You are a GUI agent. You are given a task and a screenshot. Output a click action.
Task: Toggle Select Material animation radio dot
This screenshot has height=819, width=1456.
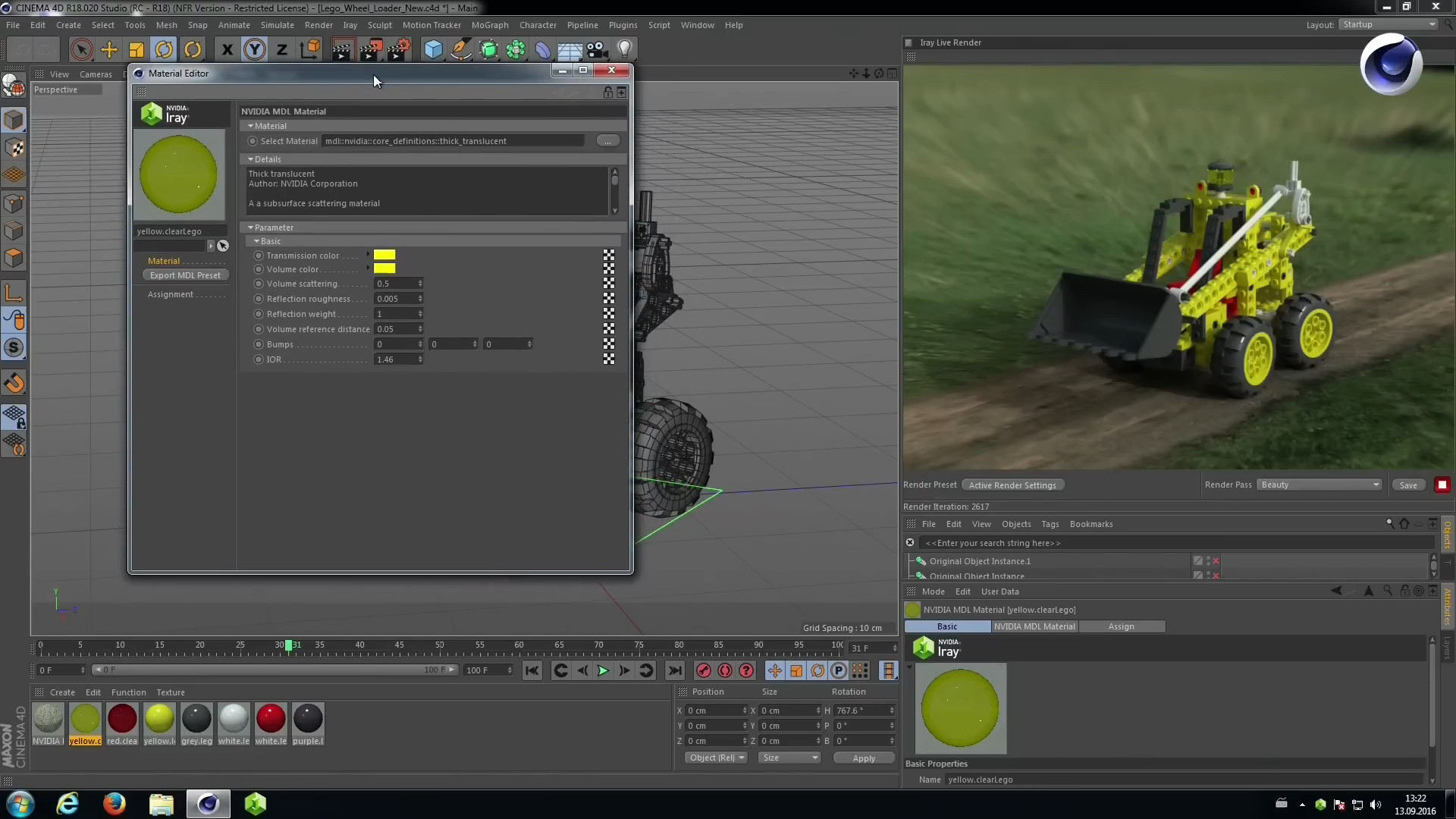click(x=253, y=141)
